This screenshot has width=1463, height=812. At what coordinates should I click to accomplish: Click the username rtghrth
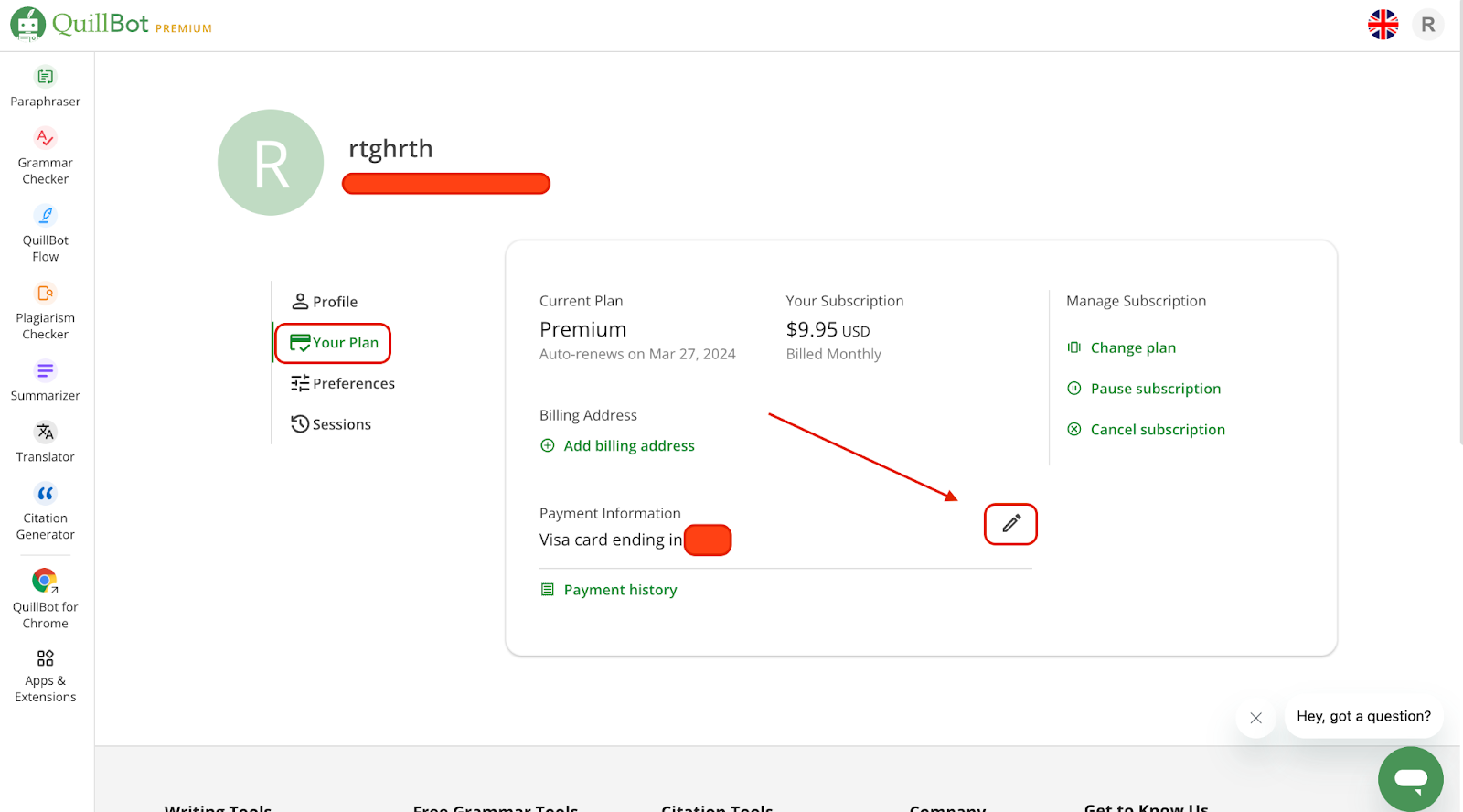pos(390,148)
